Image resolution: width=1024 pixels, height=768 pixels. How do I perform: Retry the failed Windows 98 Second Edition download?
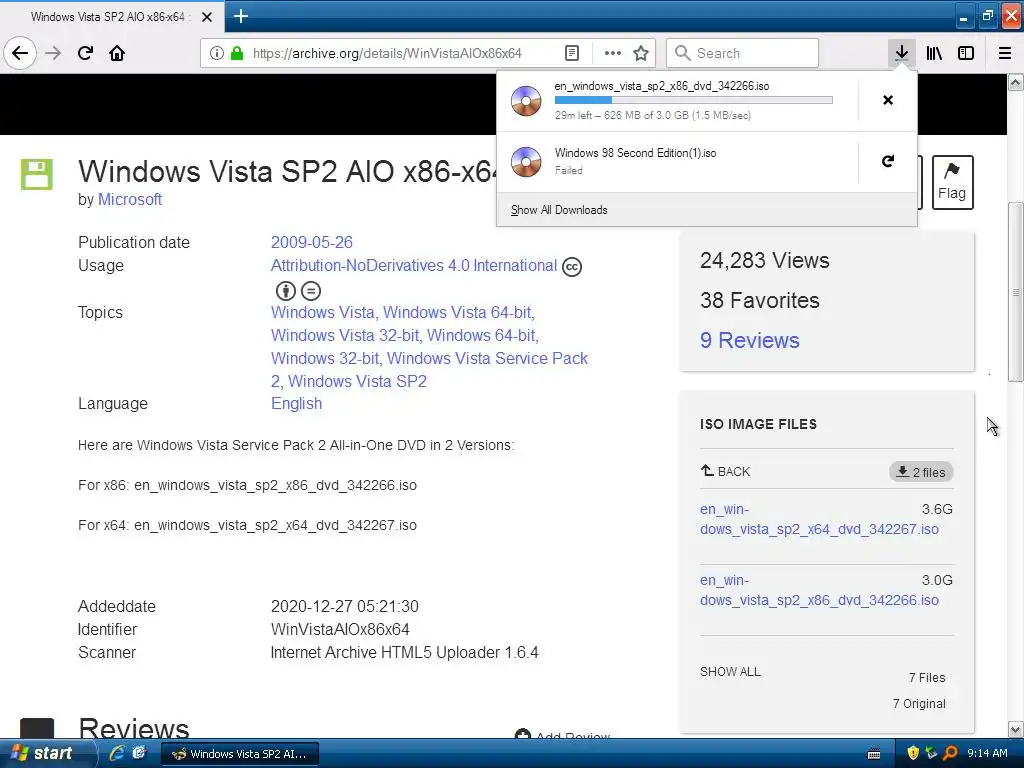888,161
